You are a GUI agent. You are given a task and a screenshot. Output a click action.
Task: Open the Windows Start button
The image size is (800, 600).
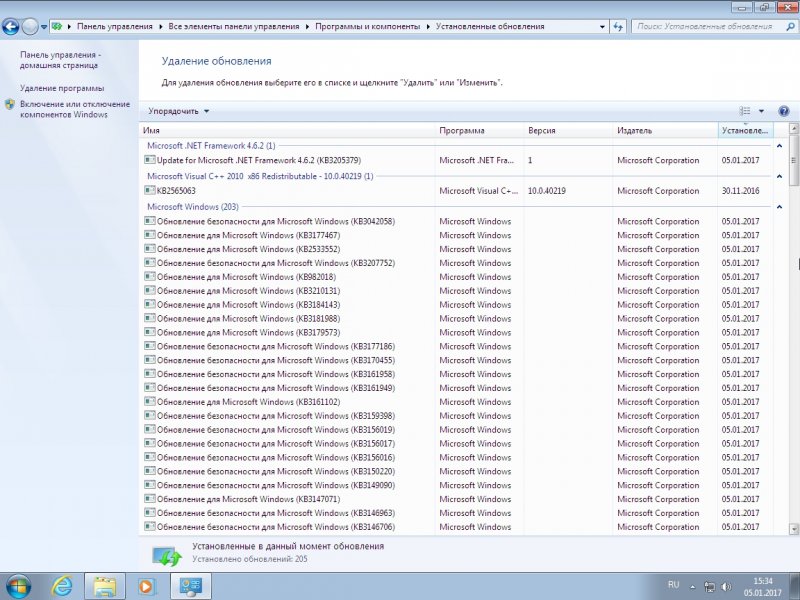pos(17,586)
